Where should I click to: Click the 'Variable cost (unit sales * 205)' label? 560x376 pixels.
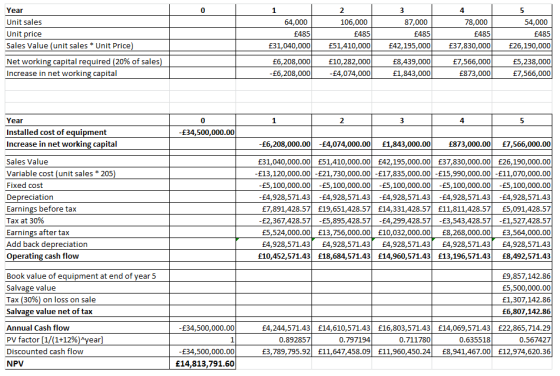tap(61, 174)
